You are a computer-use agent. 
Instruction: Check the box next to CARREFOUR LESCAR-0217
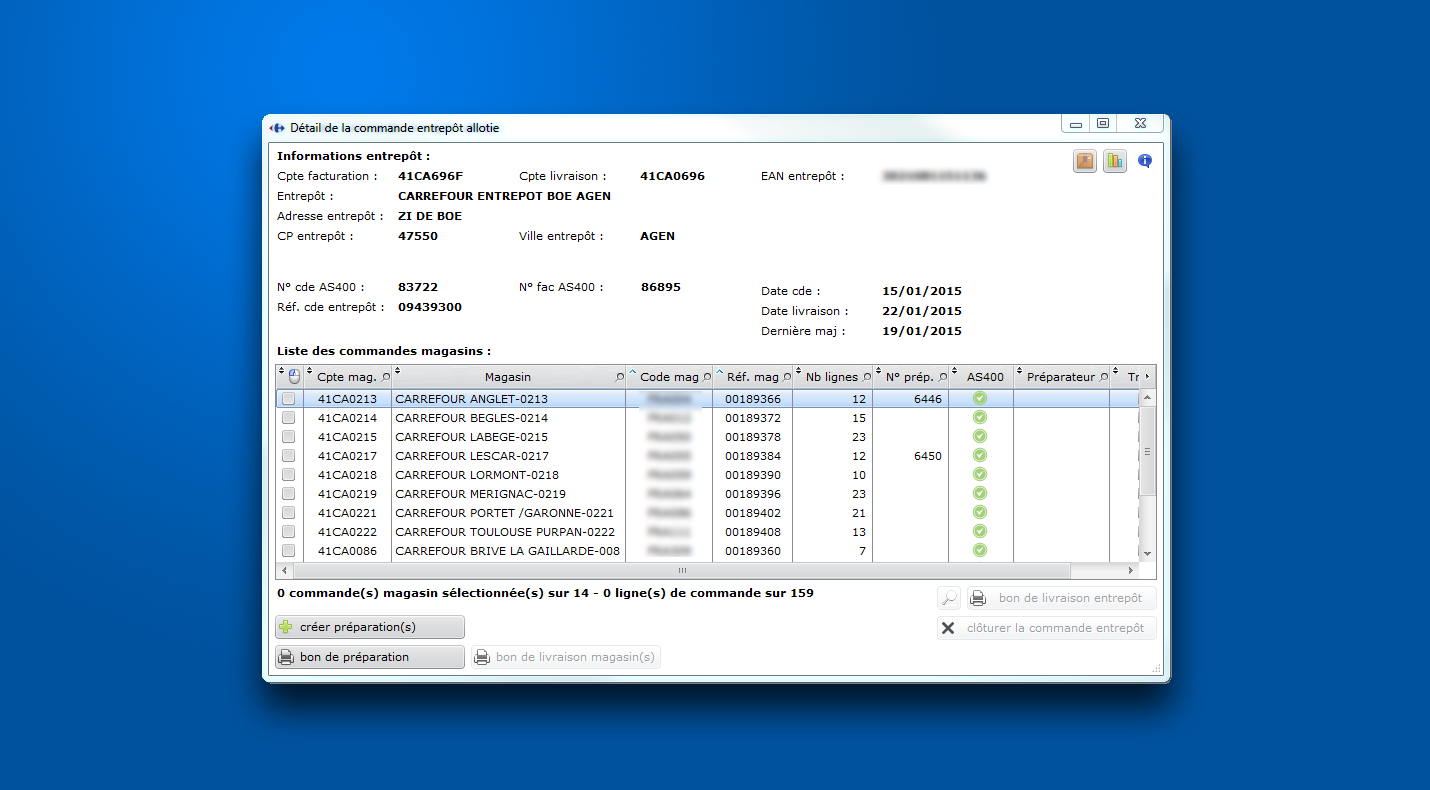[288, 456]
